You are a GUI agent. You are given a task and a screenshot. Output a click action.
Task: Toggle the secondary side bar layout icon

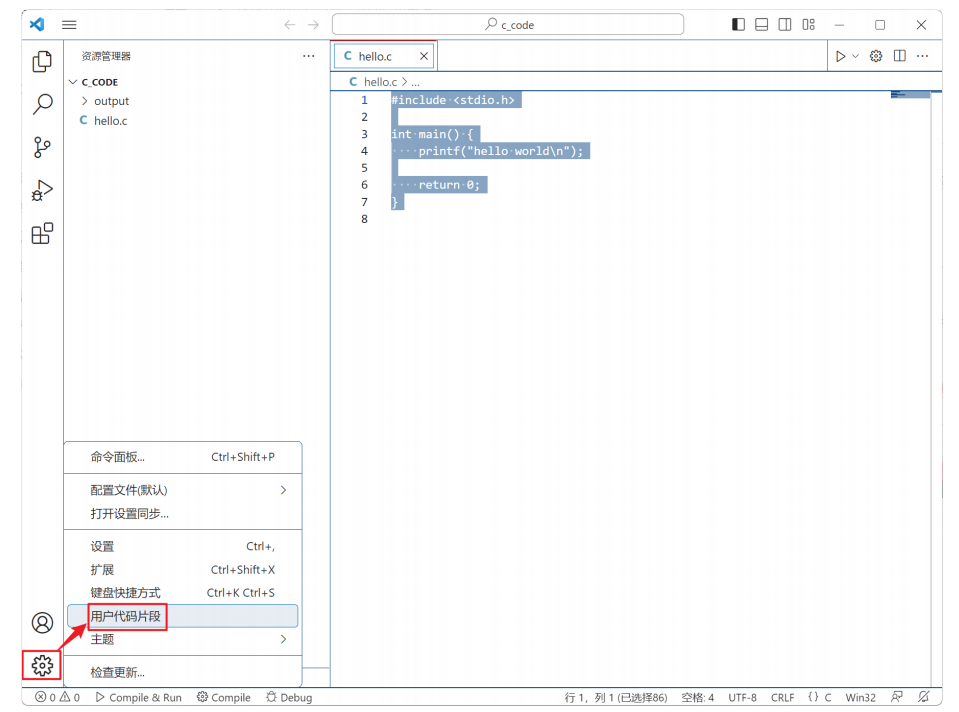point(785,25)
